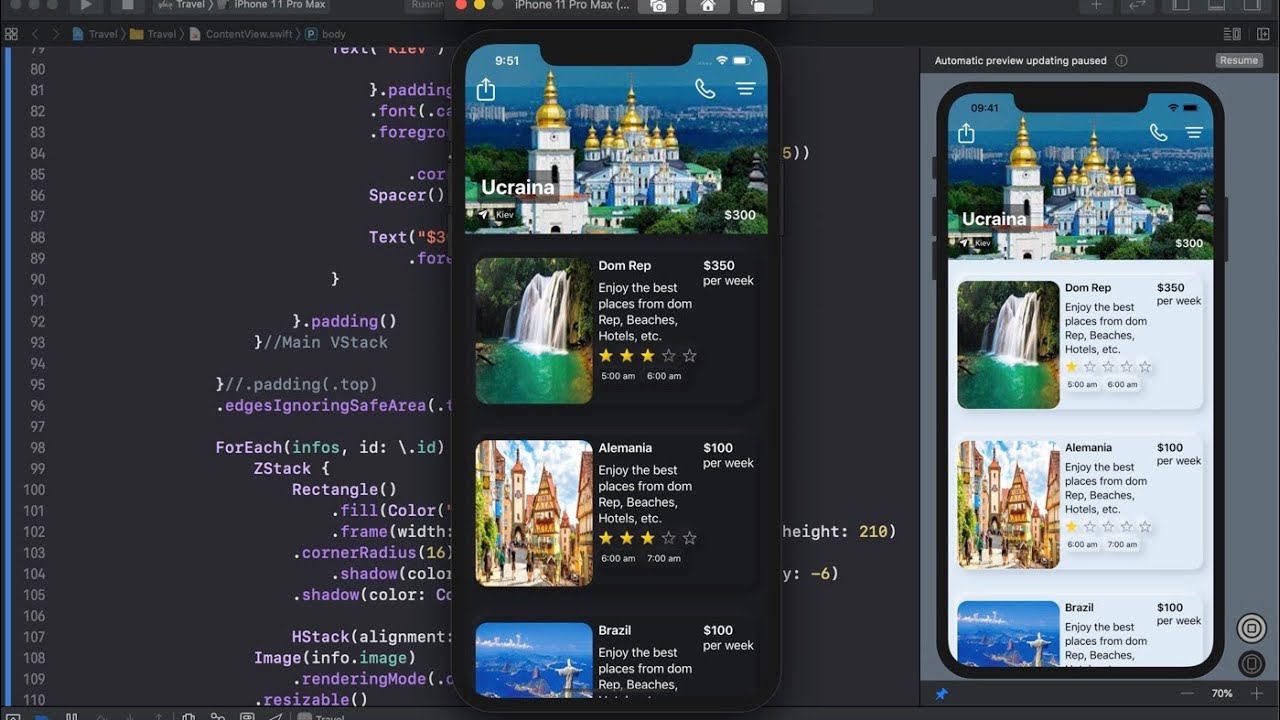The width and height of the screenshot is (1280, 720).
Task: Open the 70% canvas zoom level menu
Action: [1222, 693]
